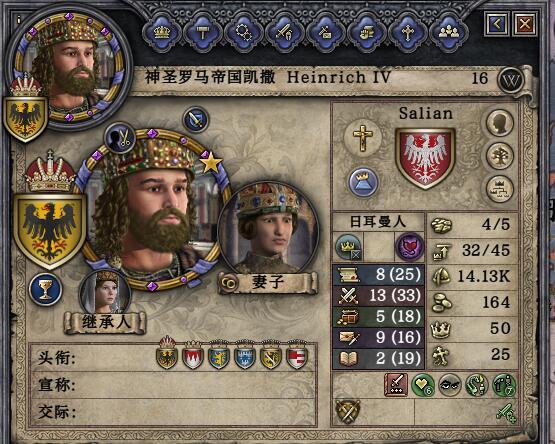Open the dynasty silhouette portrait icon
Screen dimensions: 555x444
click(x=499, y=123)
